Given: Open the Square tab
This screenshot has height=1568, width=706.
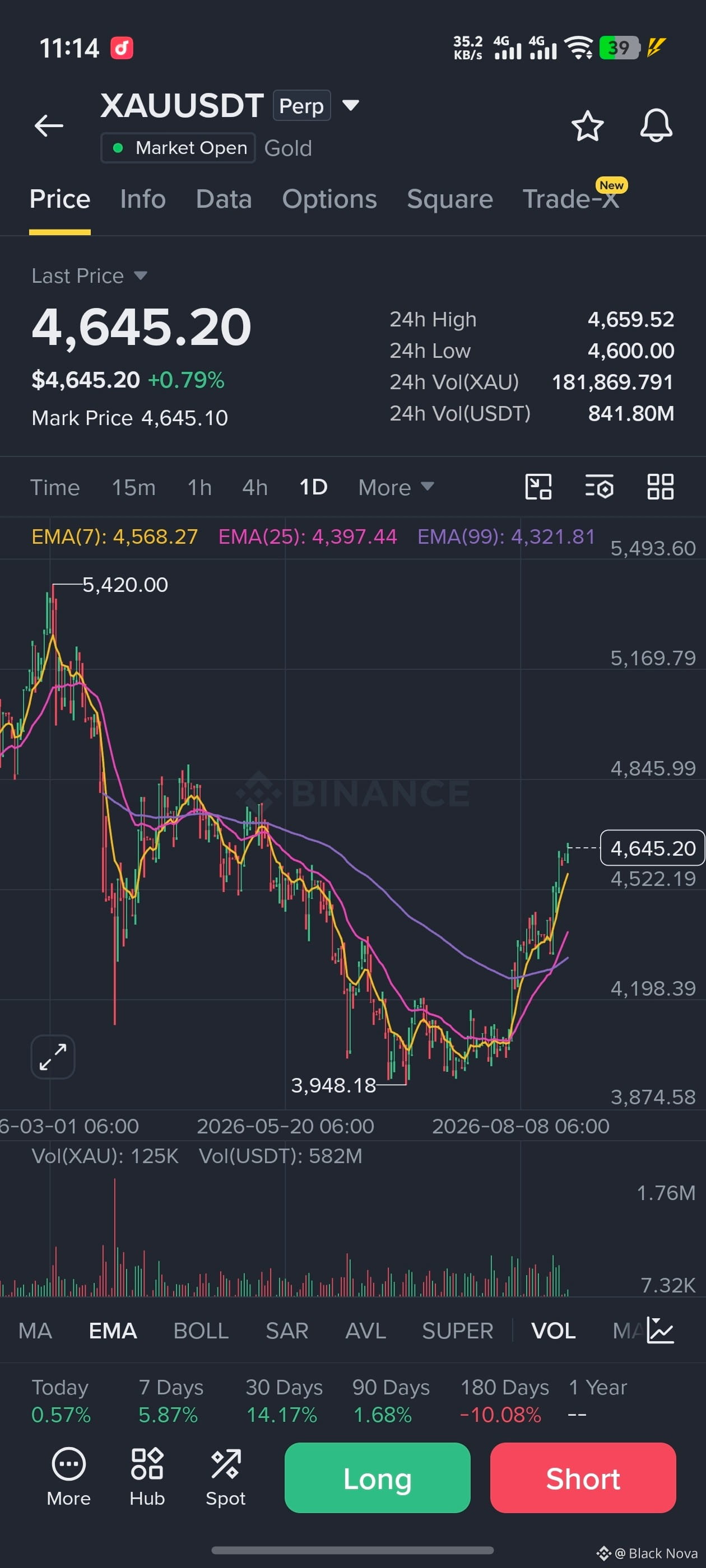Looking at the screenshot, I should tap(449, 199).
